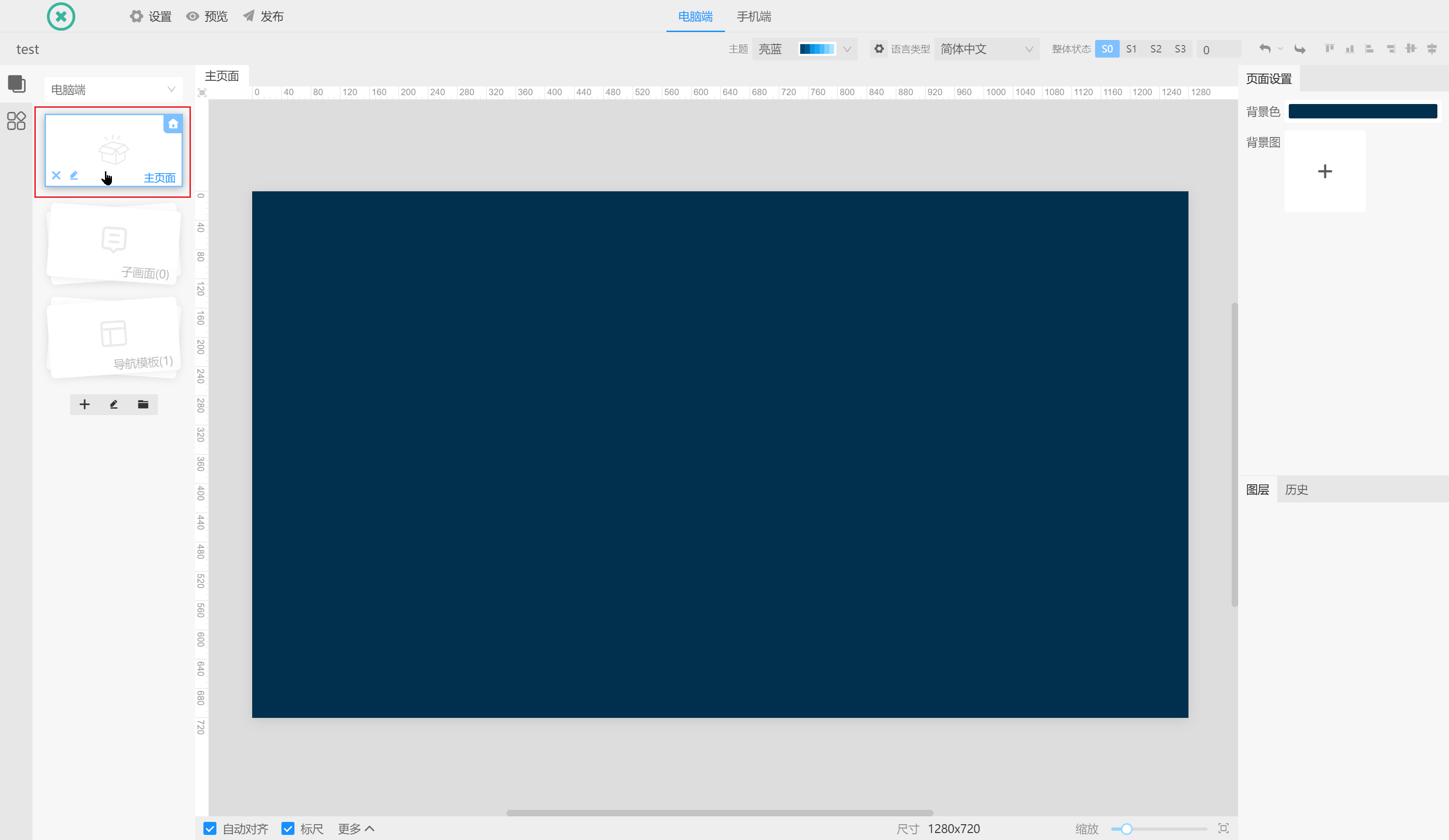1449x840 pixels.
Task: Click the 预览 preview eye icon
Action: pos(193,16)
